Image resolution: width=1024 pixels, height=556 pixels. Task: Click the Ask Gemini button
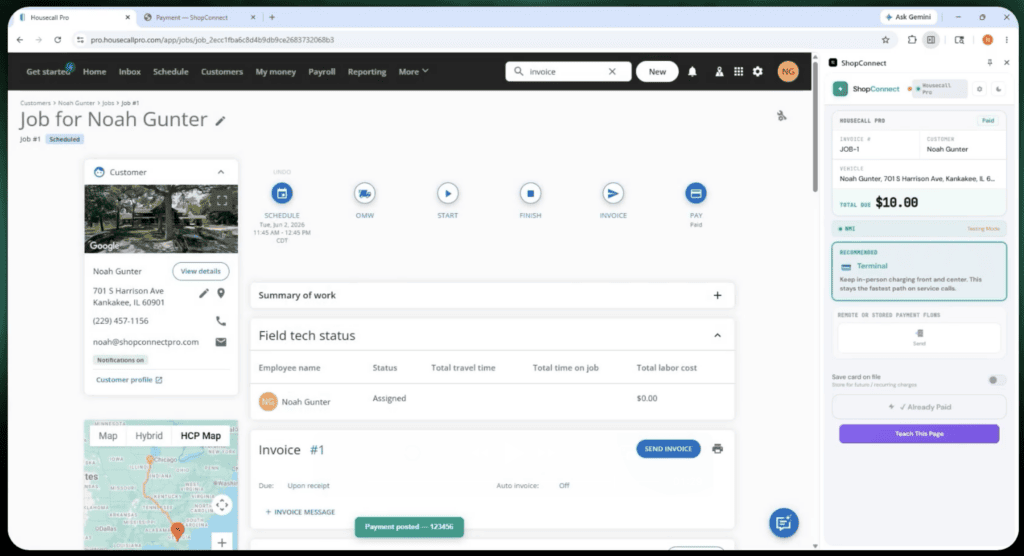click(x=908, y=17)
